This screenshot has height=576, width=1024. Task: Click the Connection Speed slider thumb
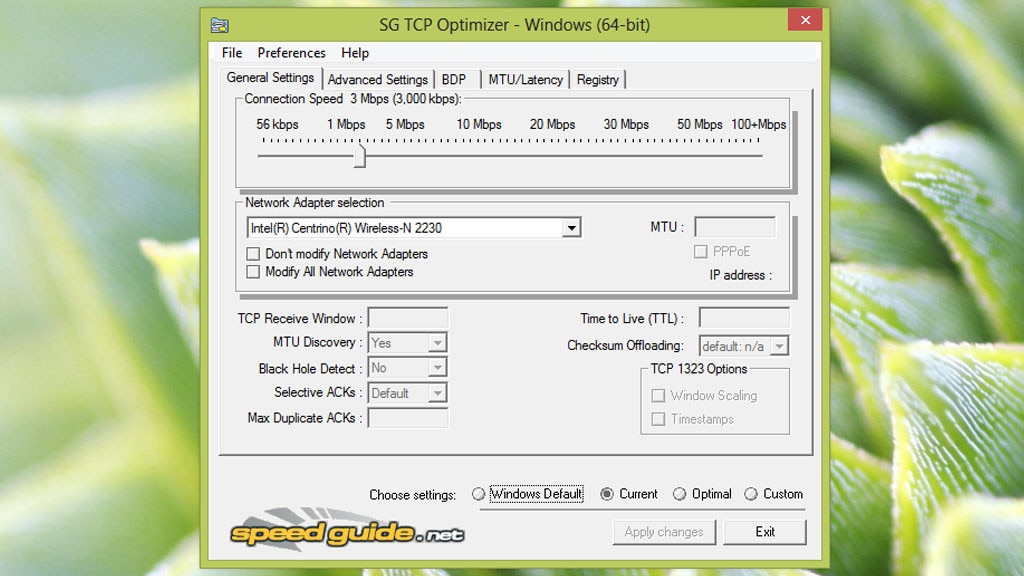(x=360, y=156)
